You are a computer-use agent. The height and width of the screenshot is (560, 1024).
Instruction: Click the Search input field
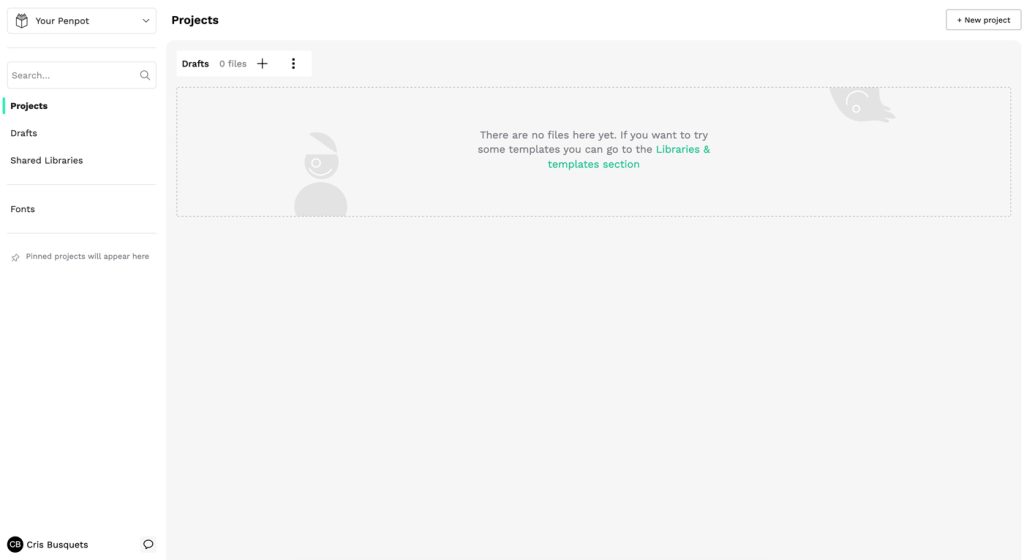coord(72,75)
